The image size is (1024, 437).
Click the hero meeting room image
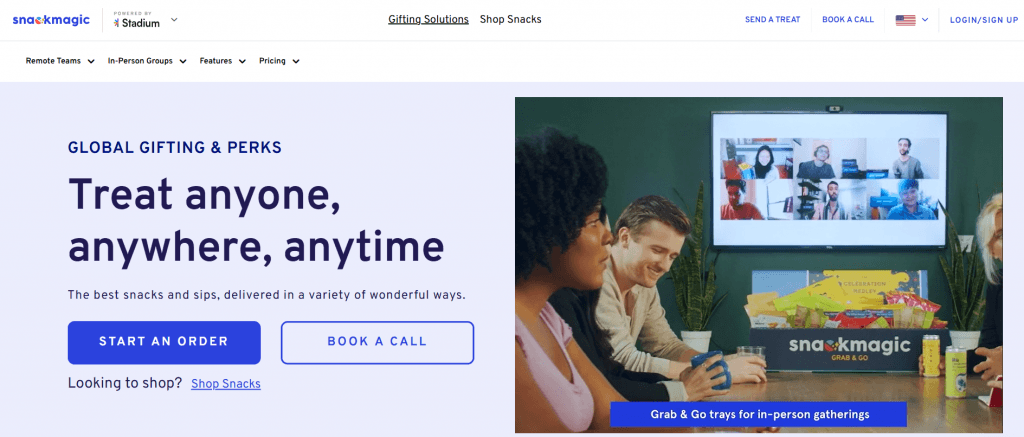tap(759, 265)
